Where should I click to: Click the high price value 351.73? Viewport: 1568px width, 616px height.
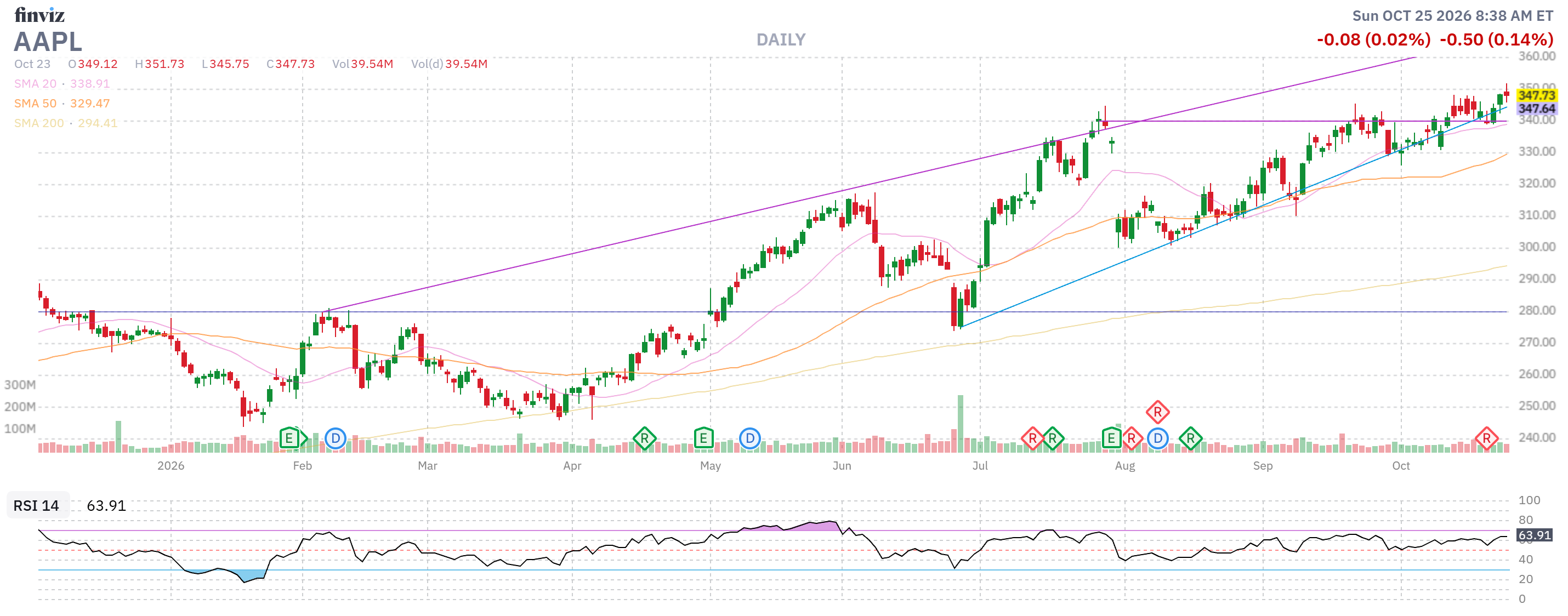click(x=164, y=64)
